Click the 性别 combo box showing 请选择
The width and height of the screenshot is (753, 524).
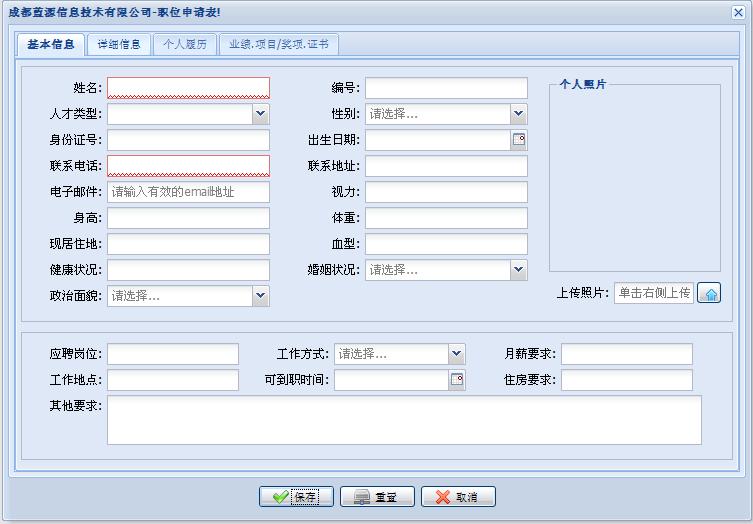pos(437,114)
